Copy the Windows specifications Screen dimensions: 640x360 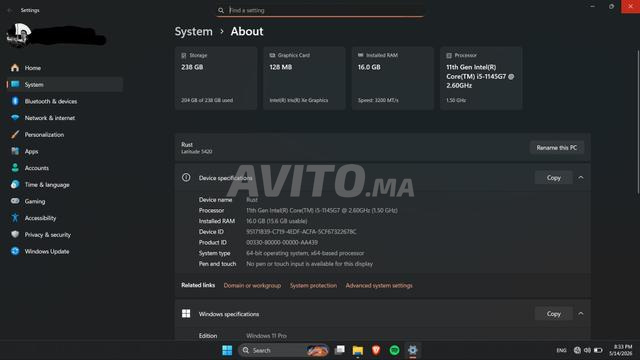coord(553,314)
